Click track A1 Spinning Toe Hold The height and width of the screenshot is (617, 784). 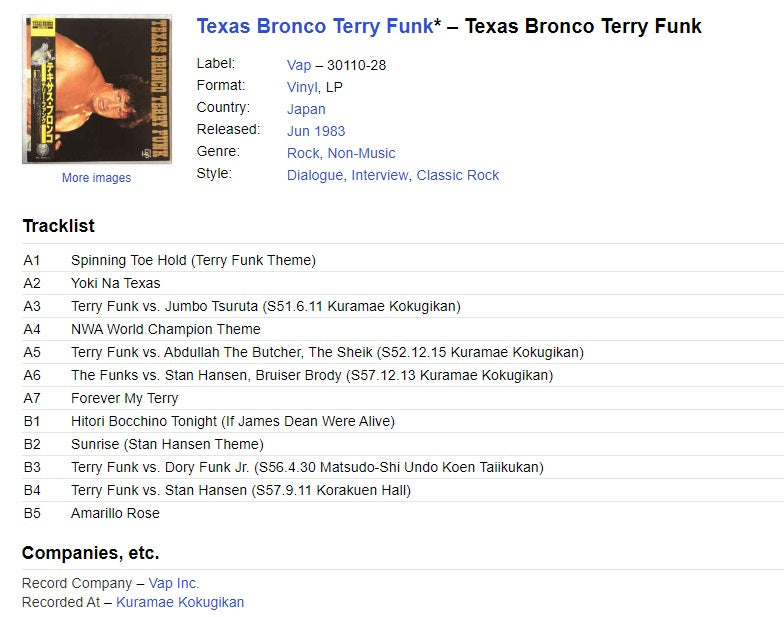point(193,260)
